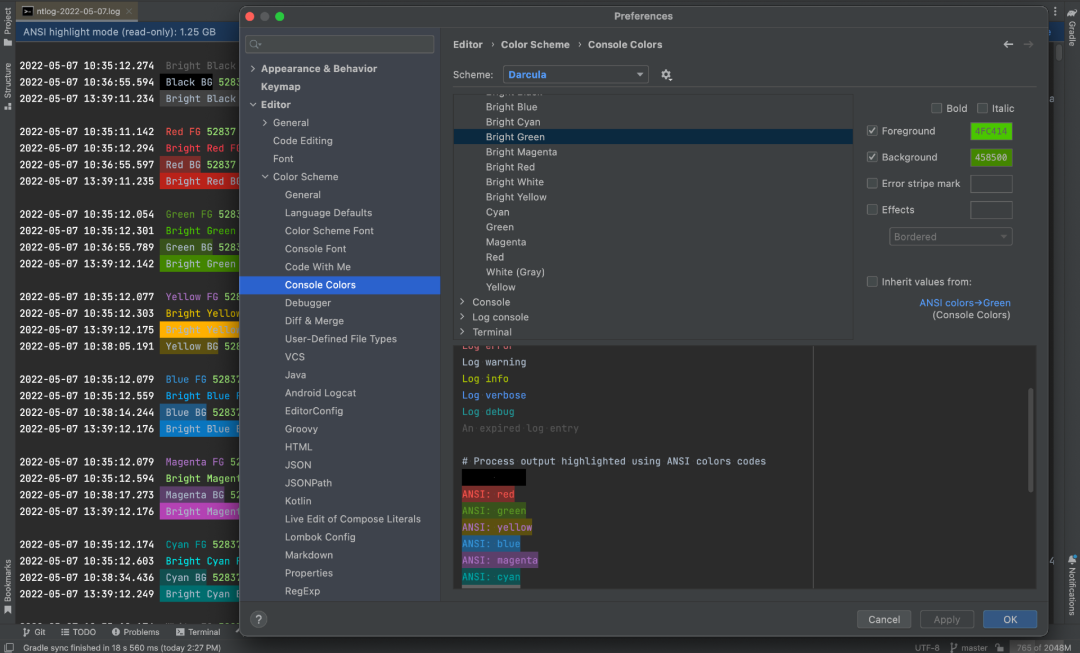Open the Terminal tool window

pos(198,631)
